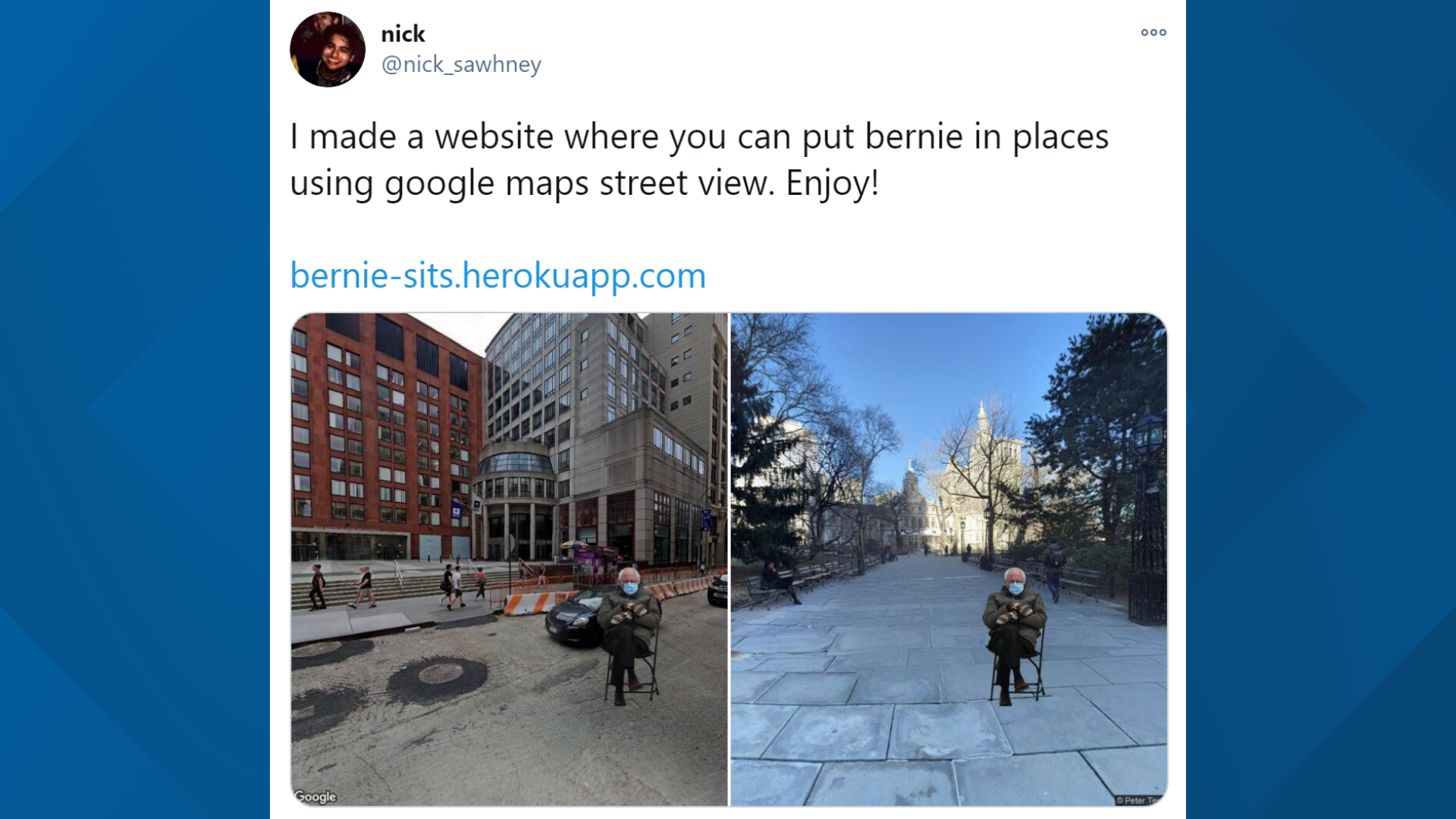Click the orange road barrier in left photo
Viewport: 1456px width, 819px height.
(535, 604)
